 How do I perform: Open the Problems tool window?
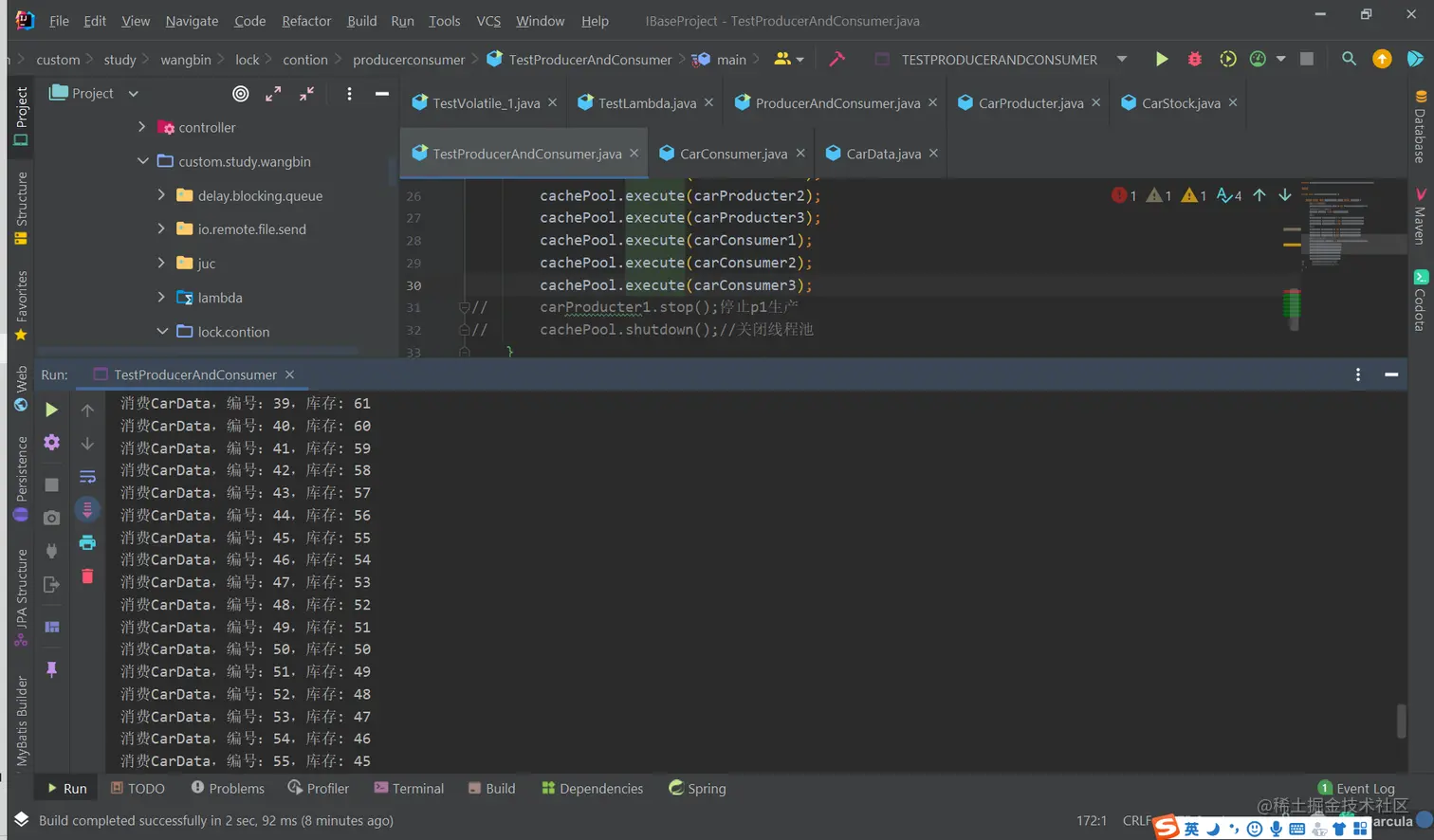coord(228,788)
